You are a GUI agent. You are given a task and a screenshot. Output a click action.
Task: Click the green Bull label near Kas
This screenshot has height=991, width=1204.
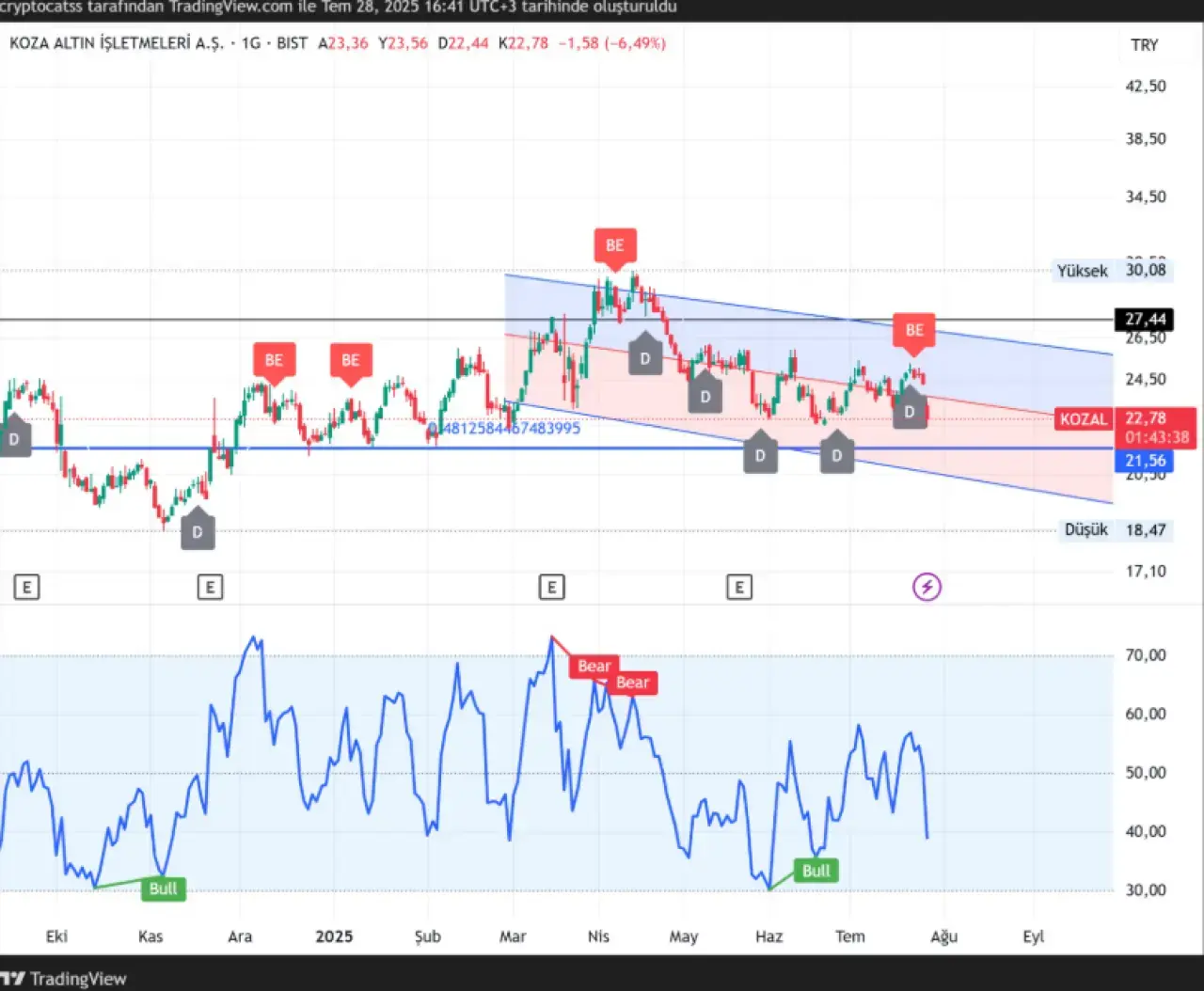coord(163,889)
